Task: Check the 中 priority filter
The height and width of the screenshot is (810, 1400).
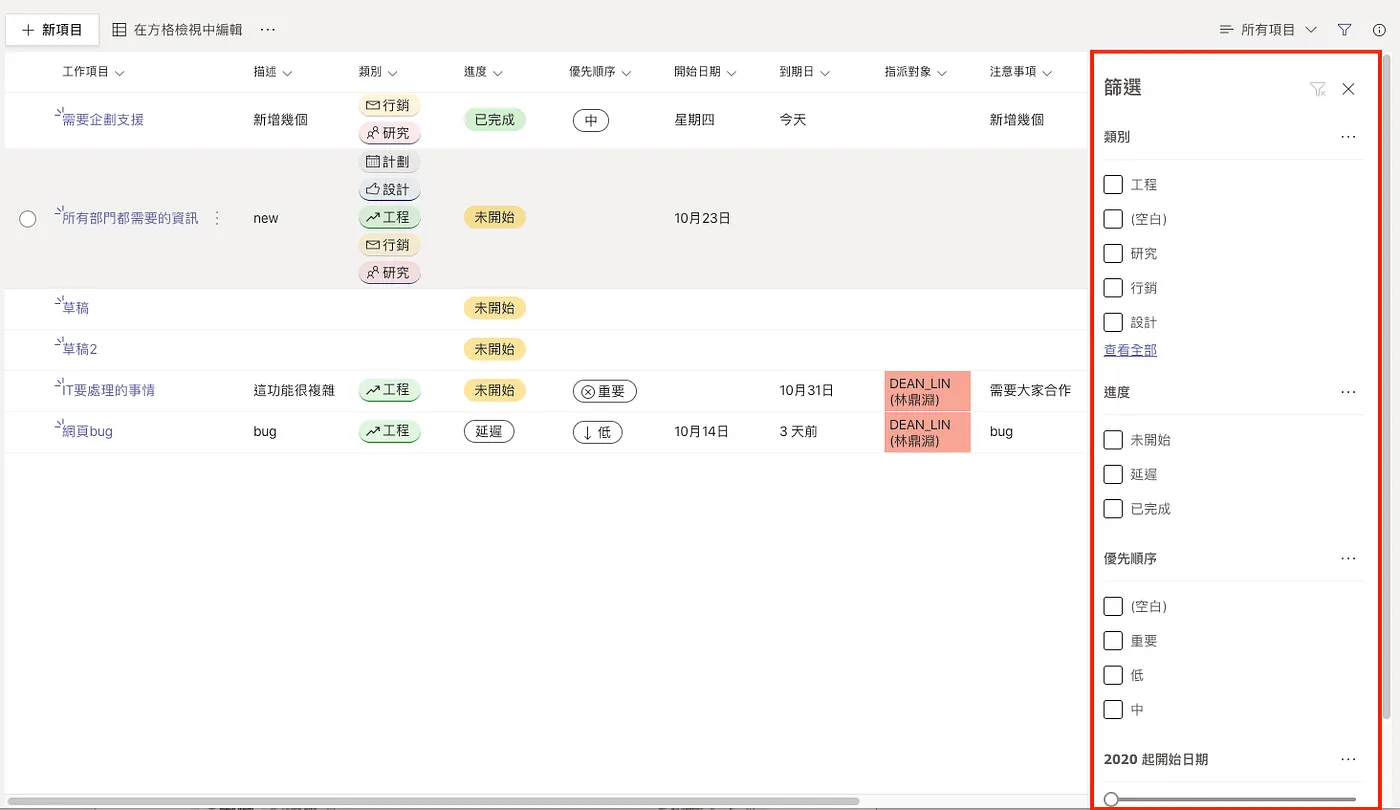Action: pos(1113,710)
